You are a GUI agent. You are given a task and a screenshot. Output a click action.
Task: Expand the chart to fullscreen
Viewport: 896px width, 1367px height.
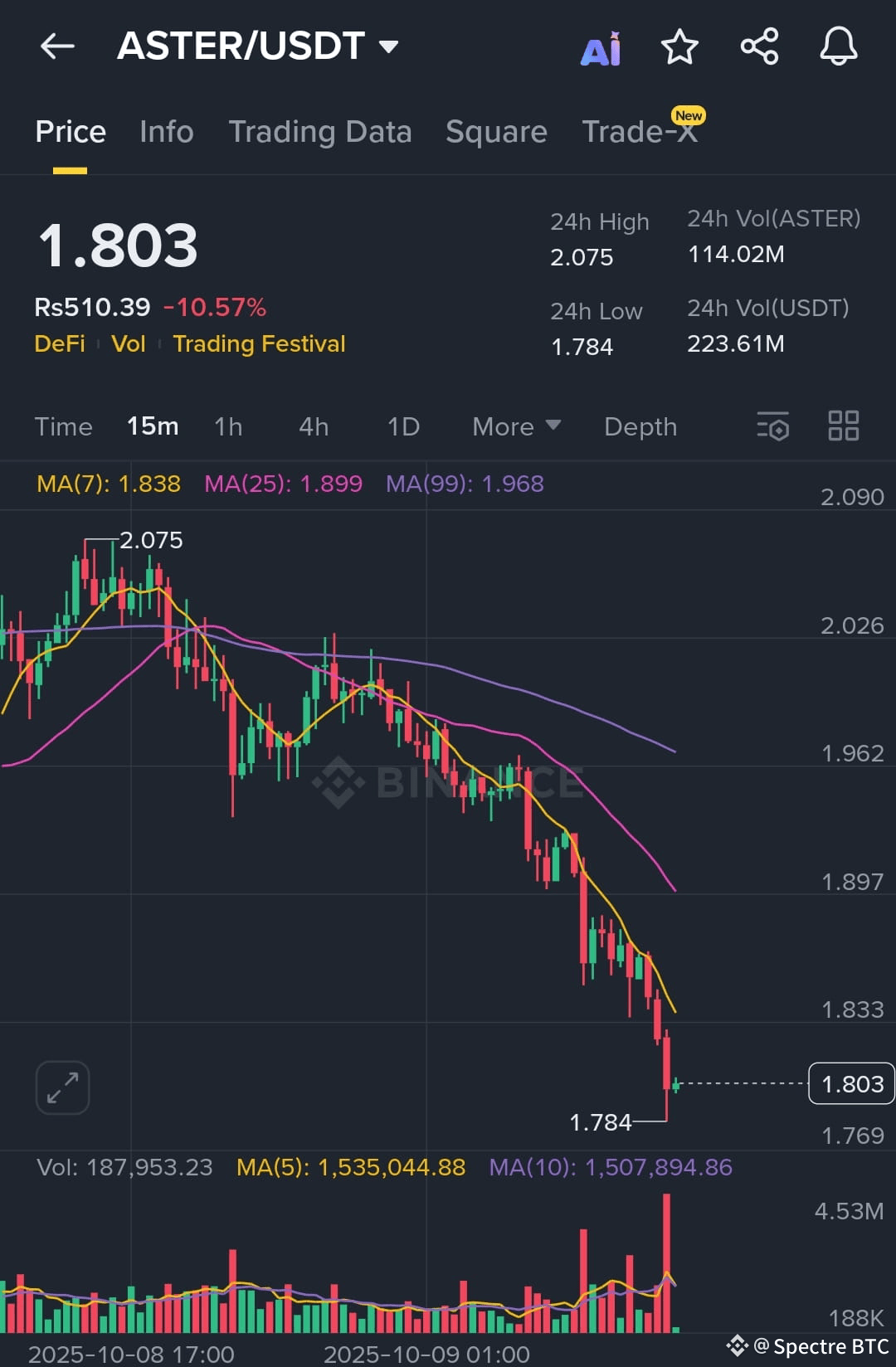pos(62,1087)
